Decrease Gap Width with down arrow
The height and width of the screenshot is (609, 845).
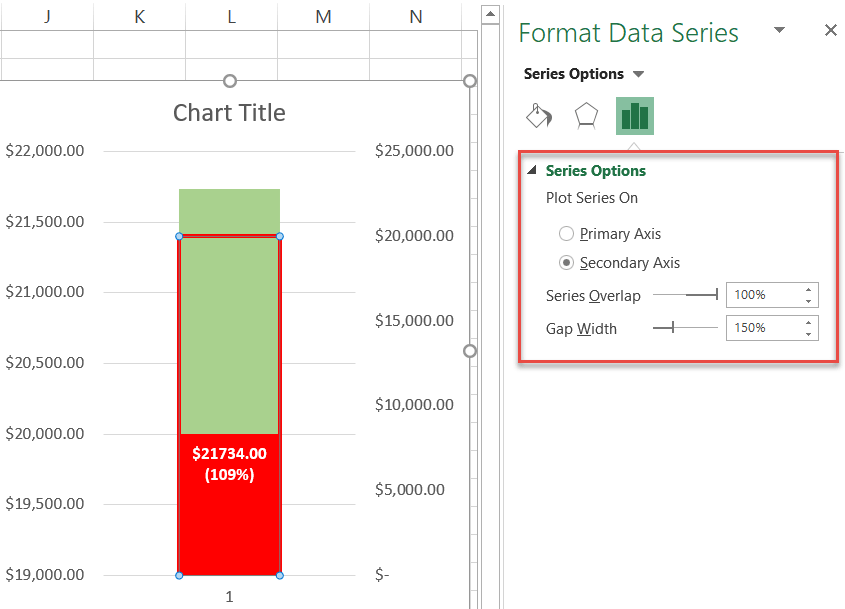click(808, 333)
